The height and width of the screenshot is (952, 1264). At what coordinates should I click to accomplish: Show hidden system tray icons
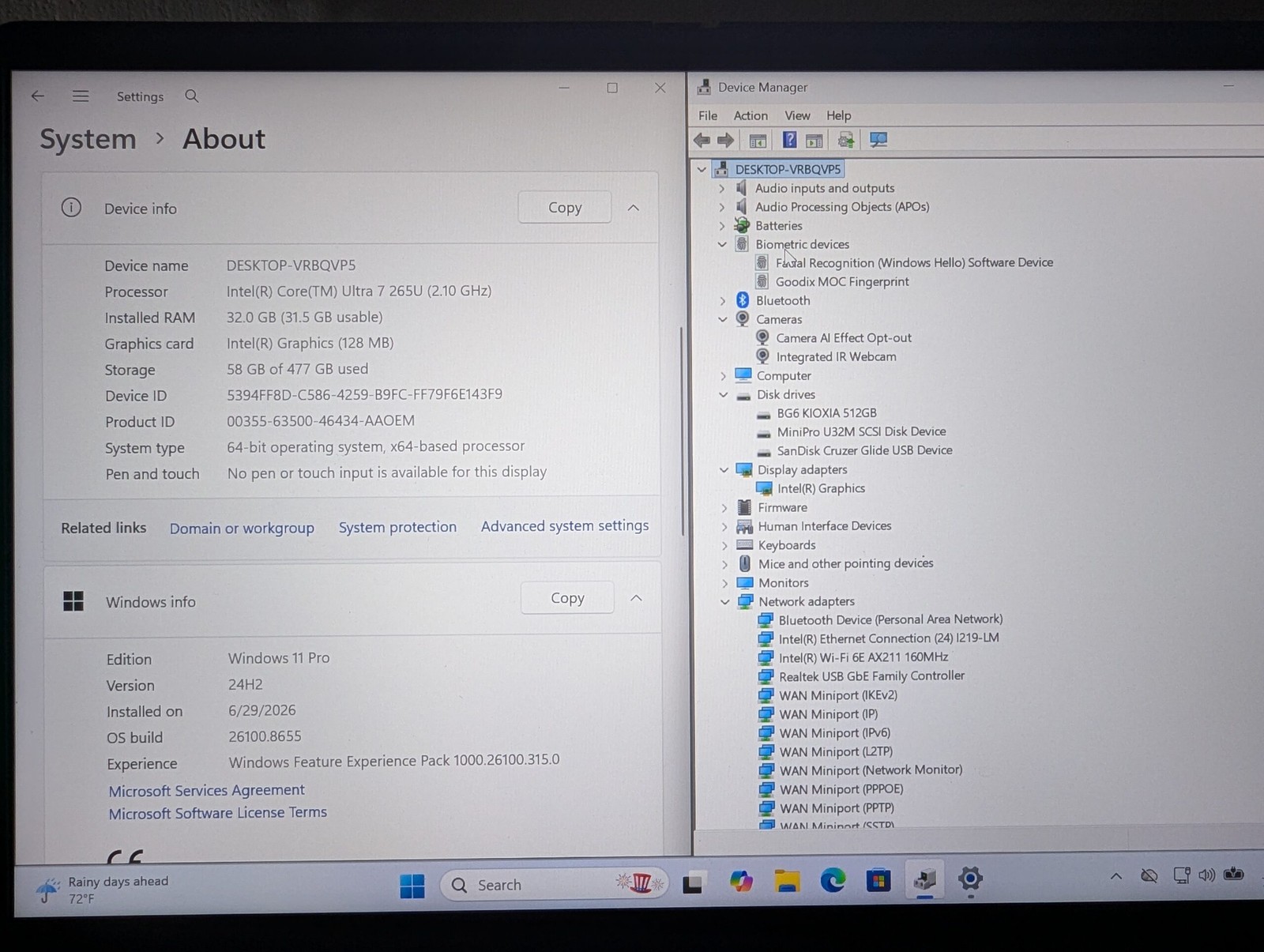[x=1115, y=876]
